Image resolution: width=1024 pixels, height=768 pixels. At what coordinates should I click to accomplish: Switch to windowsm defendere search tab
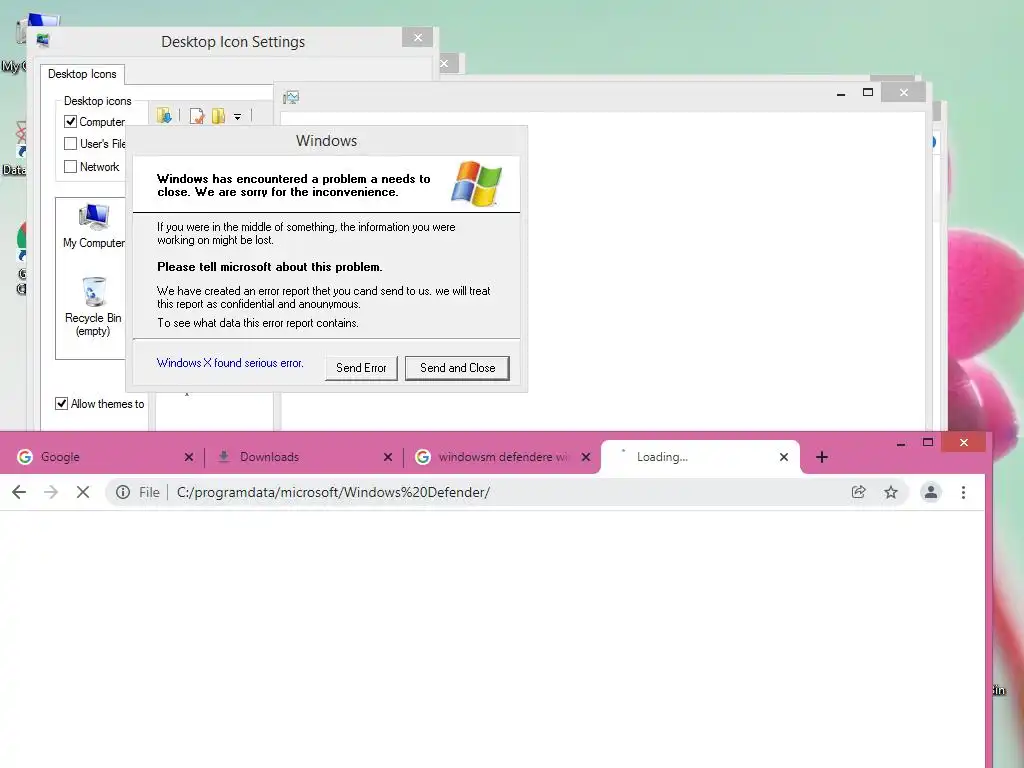tap(502, 456)
